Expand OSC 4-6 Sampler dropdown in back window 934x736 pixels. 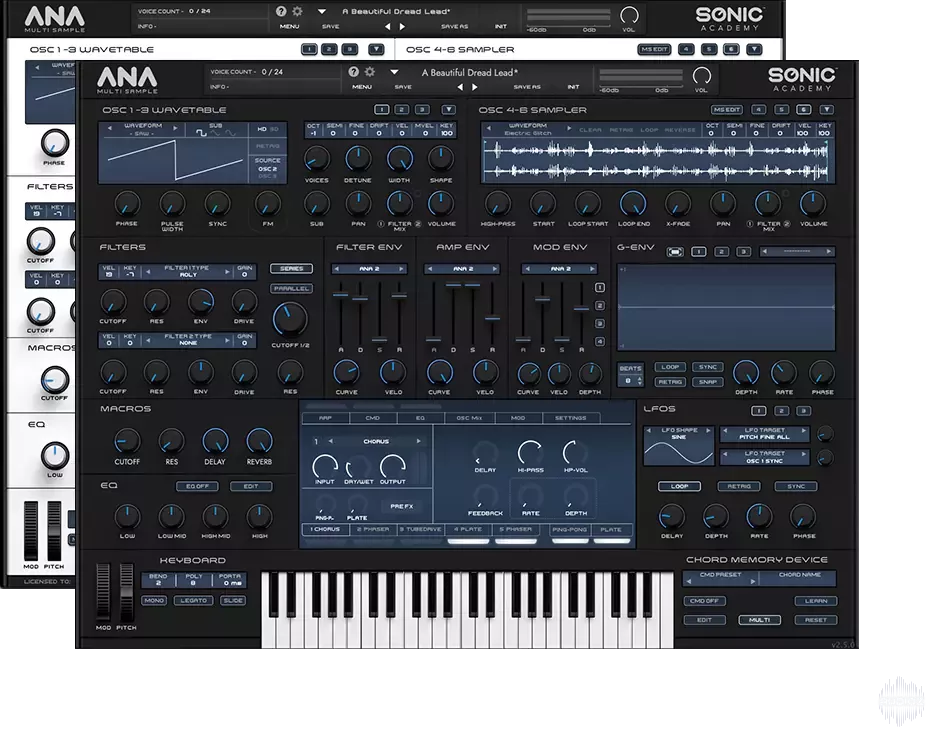(x=754, y=49)
